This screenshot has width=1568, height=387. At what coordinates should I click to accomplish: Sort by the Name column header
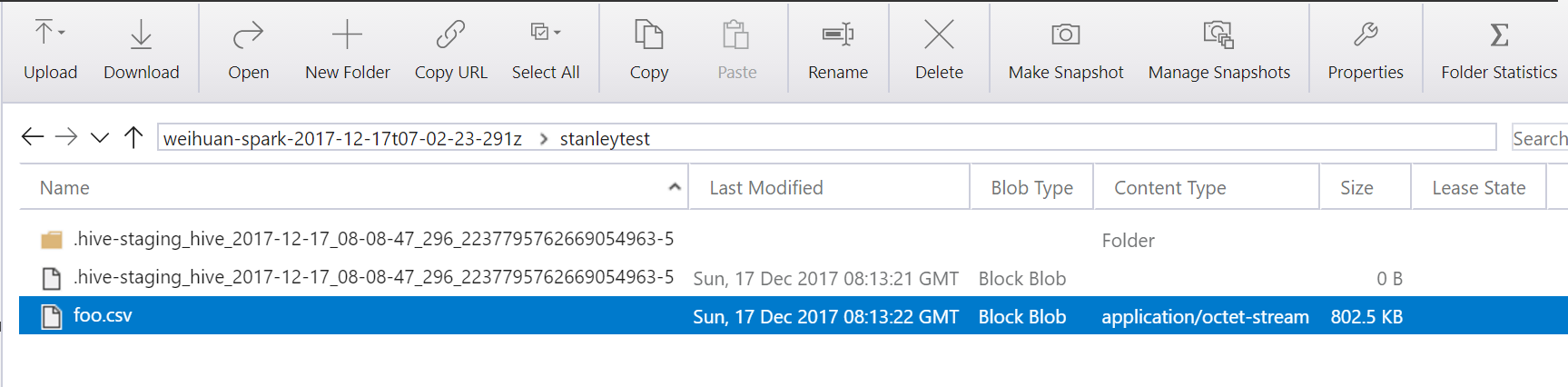[x=64, y=188]
